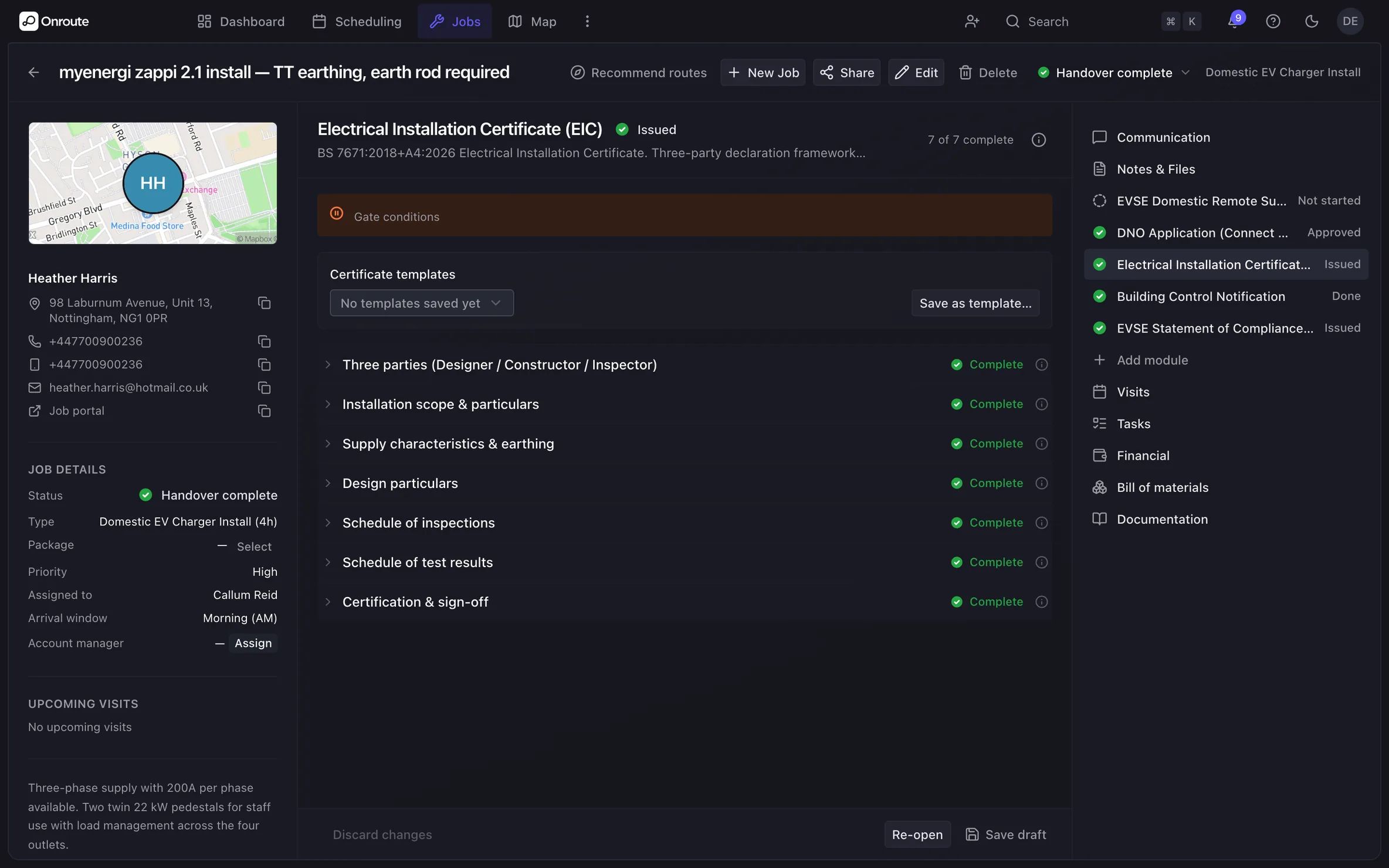Open the notifications bell
The height and width of the screenshot is (868, 1389).
[x=1234, y=22]
